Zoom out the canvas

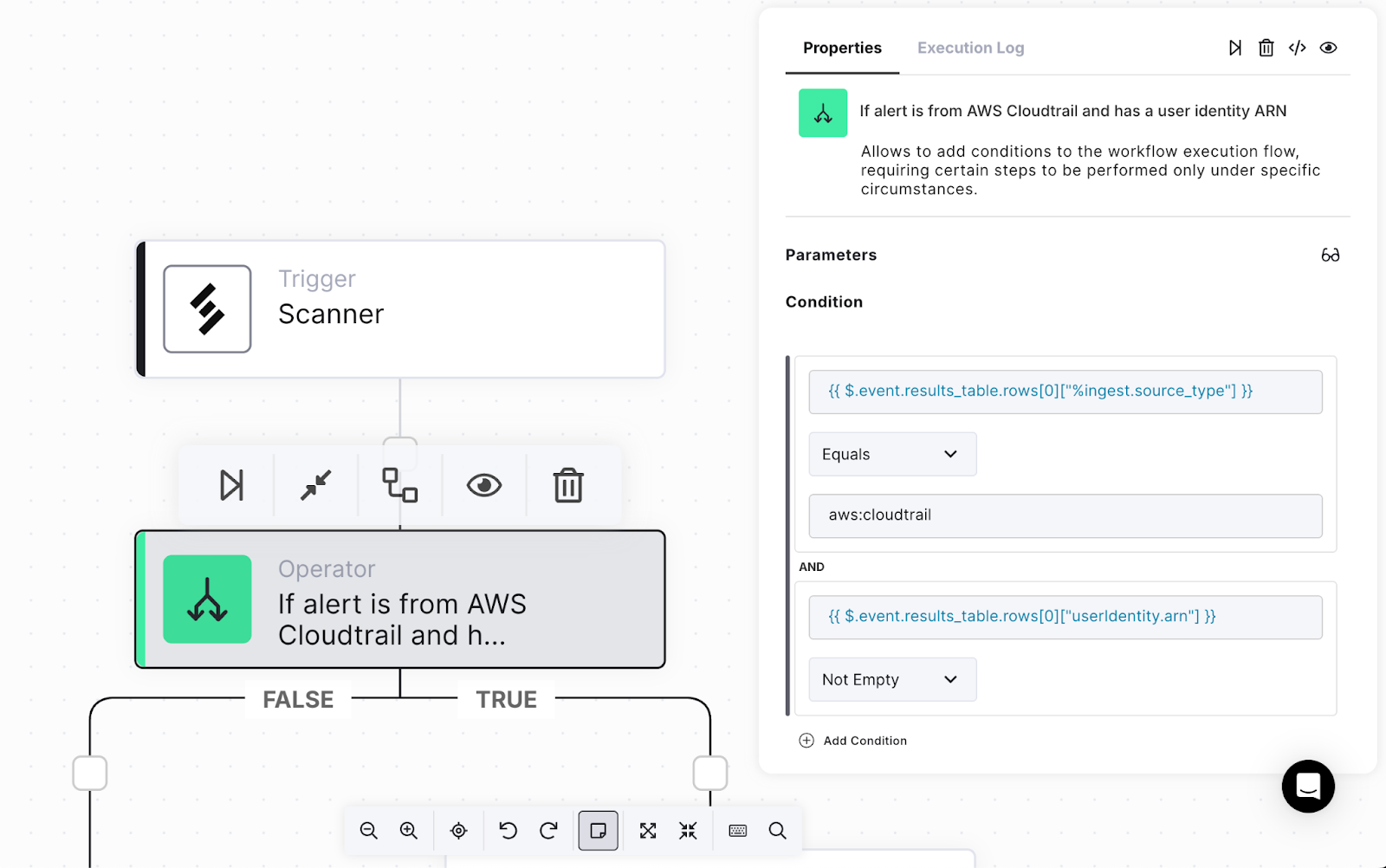pyautogui.click(x=369, y=831)
